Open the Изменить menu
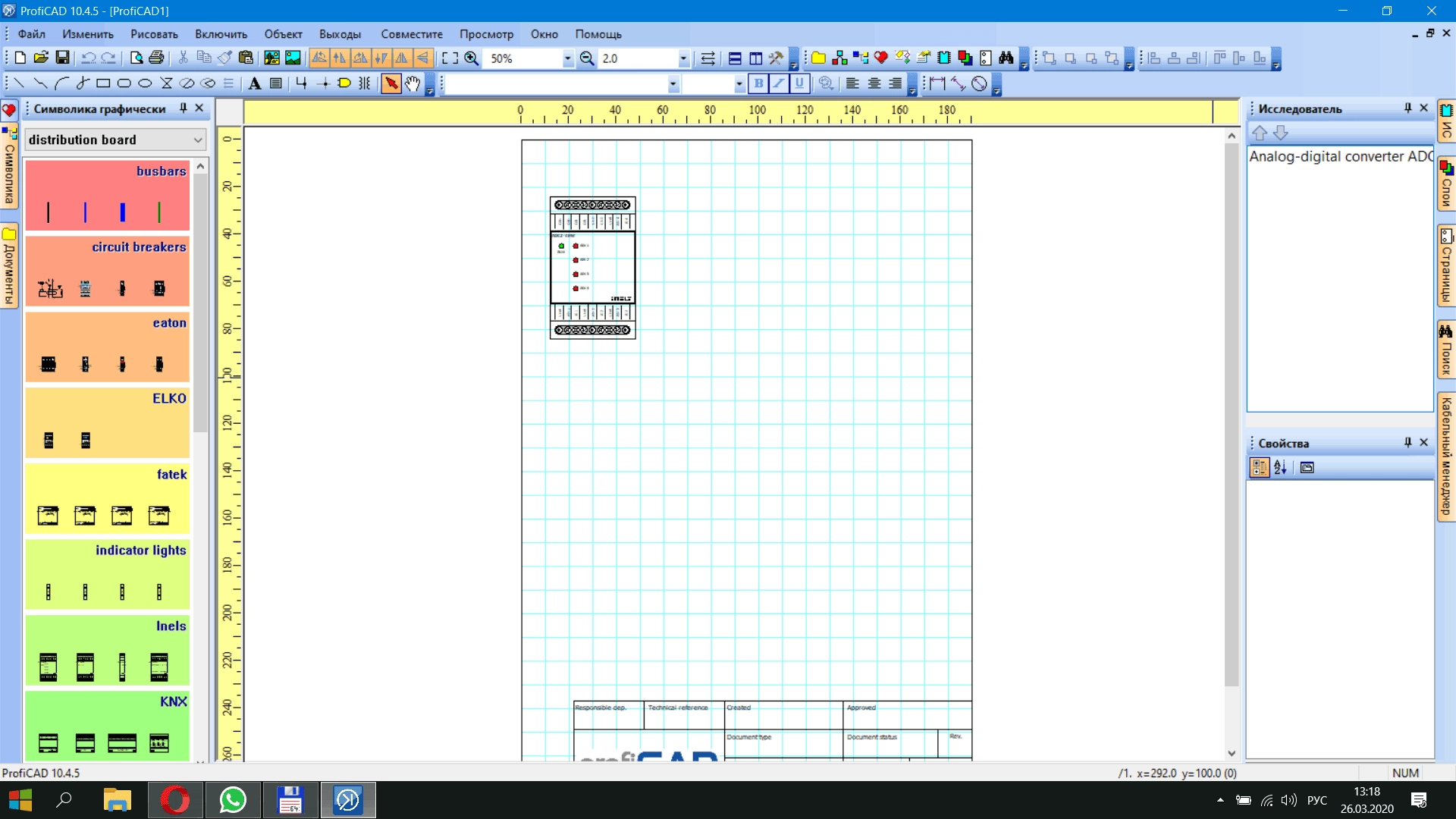1456x819 pixels. pos(88,34)
